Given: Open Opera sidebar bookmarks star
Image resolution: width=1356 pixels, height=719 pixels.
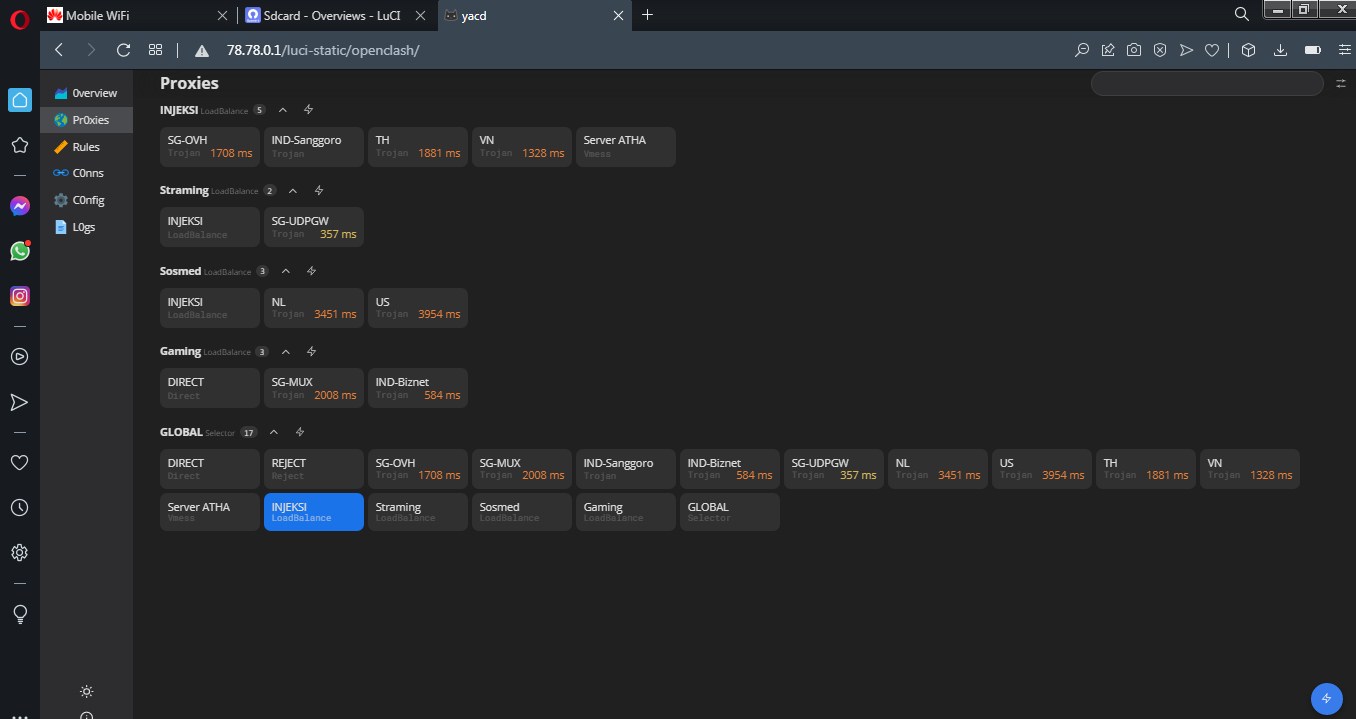Looking at the screenshot, I should coord(19,146).
